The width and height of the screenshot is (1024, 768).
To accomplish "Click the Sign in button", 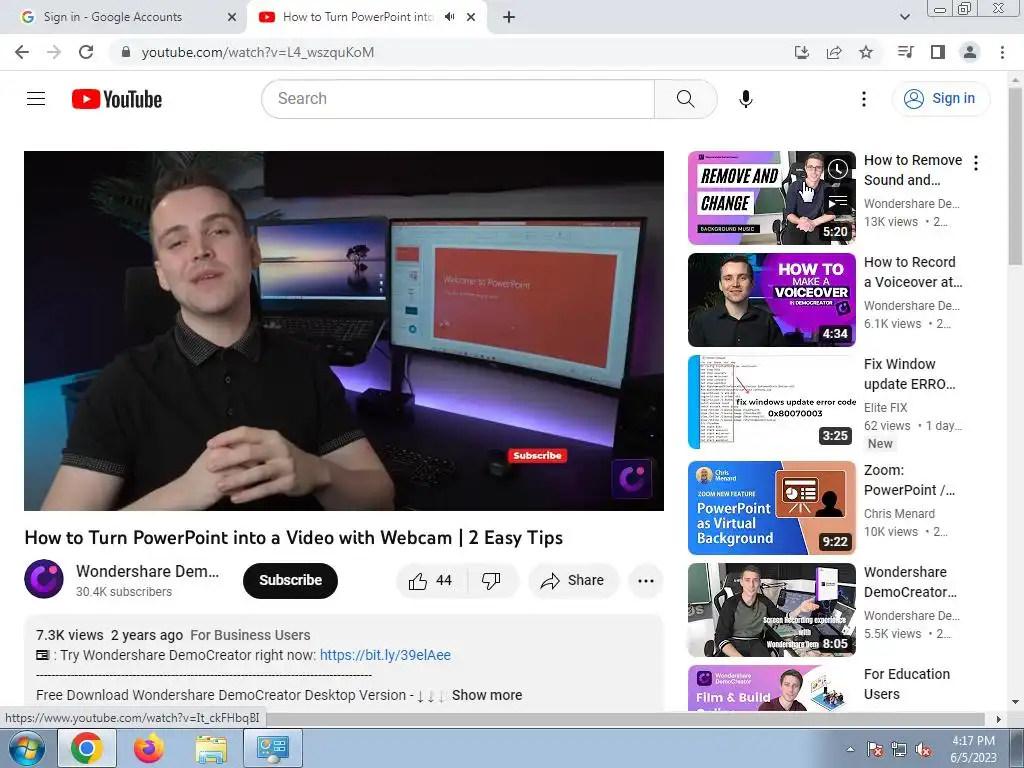I will pos(940,99).
